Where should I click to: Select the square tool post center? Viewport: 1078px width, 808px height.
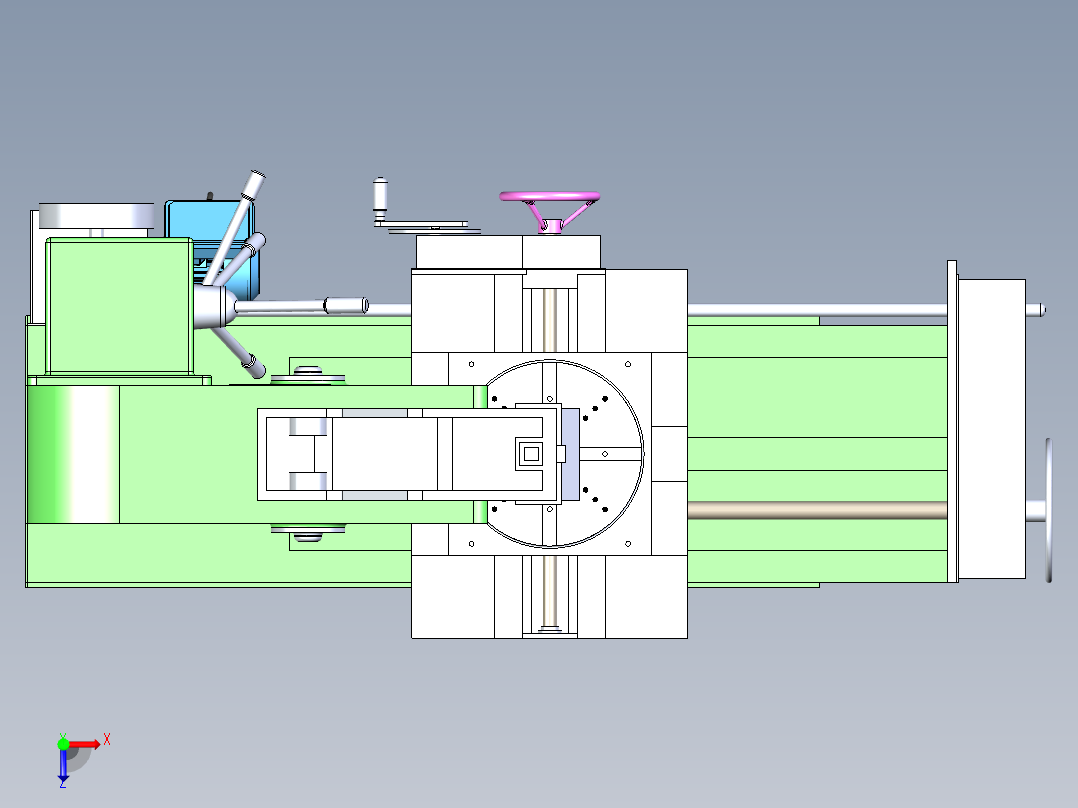(531, 454)
